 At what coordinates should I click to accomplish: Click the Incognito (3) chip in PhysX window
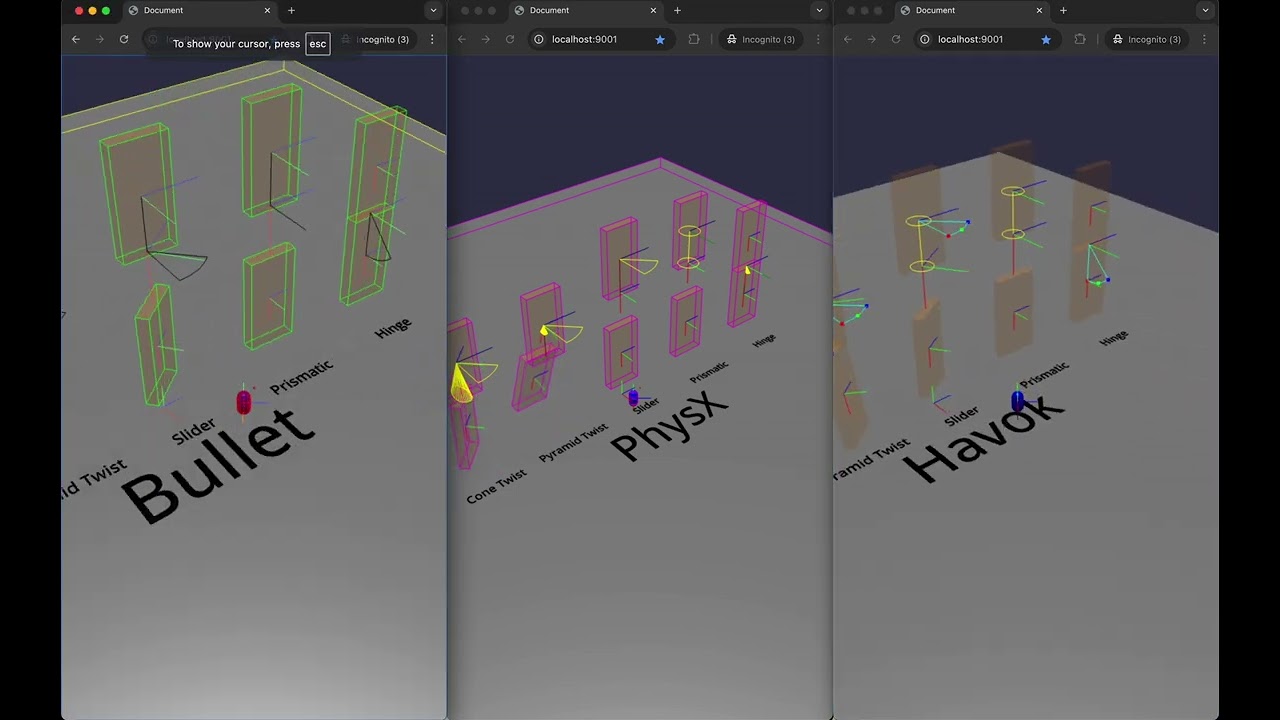click(760, 39)
